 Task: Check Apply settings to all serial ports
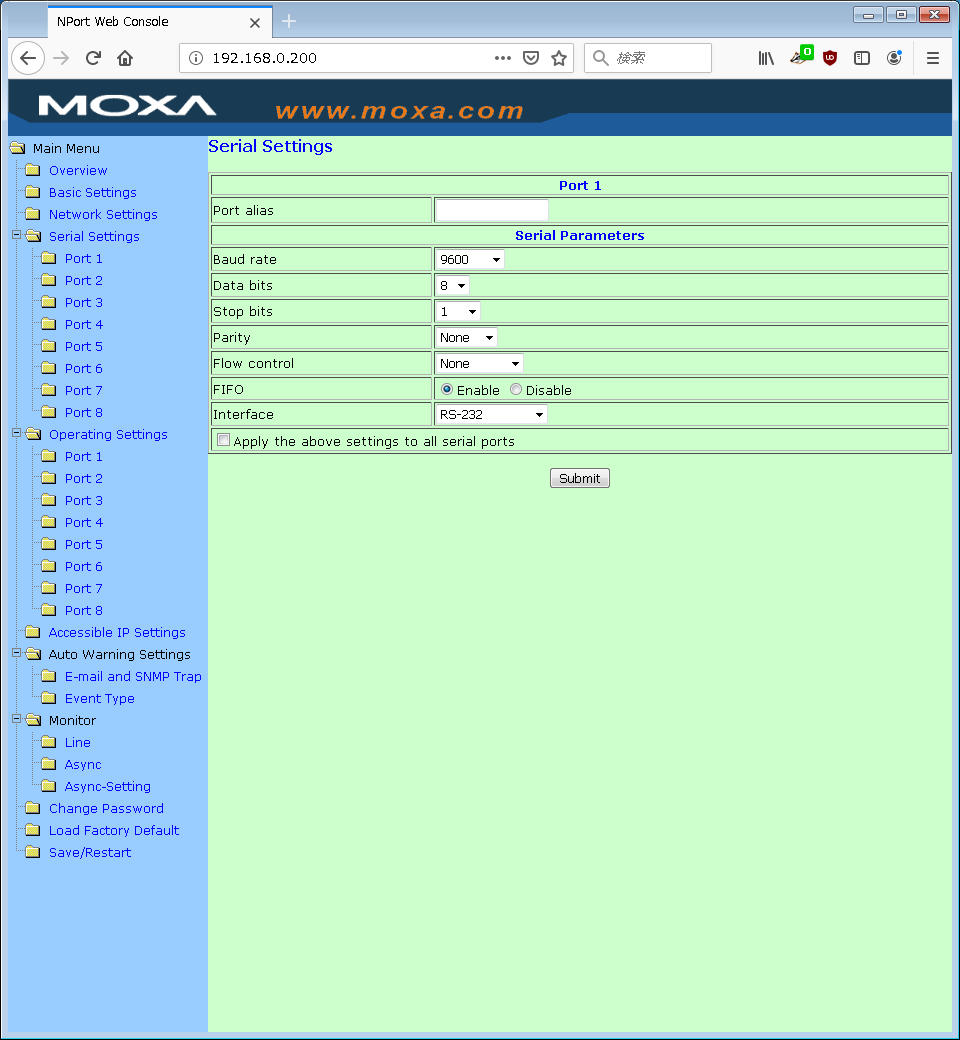224,440
